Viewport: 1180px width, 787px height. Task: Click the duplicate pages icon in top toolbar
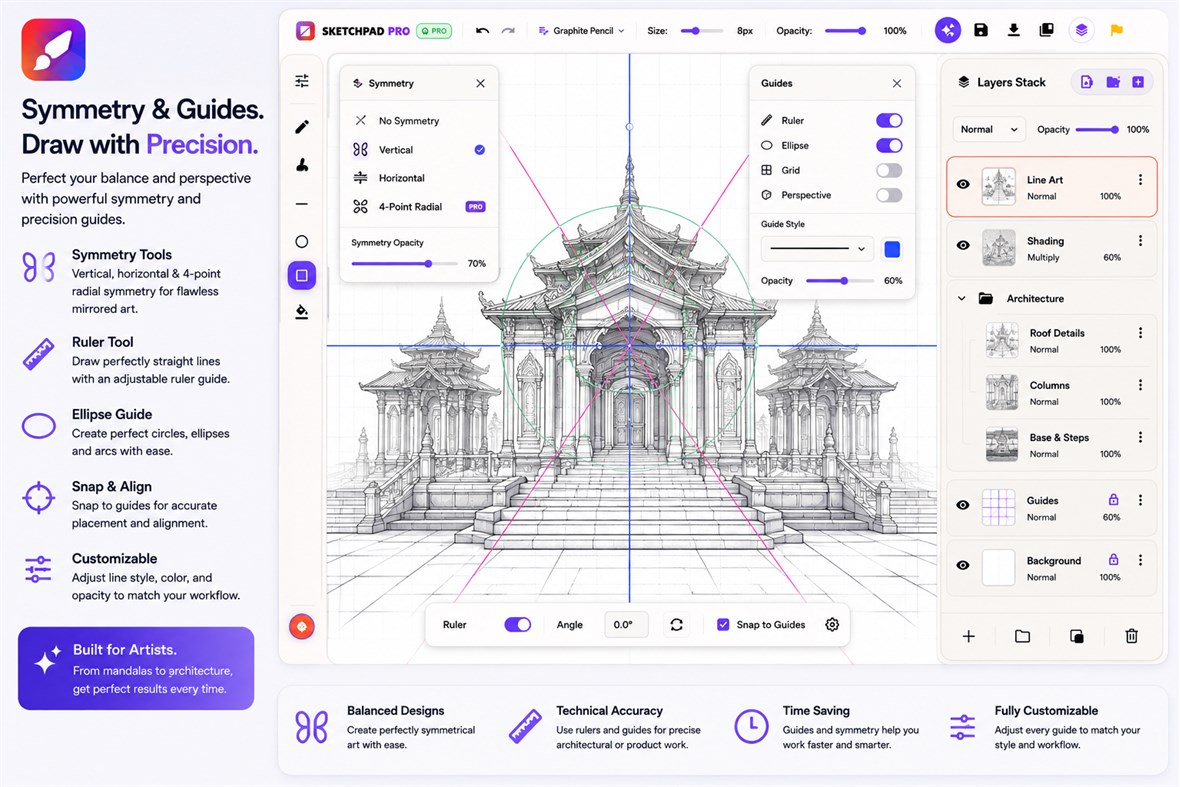(1046, 30)
